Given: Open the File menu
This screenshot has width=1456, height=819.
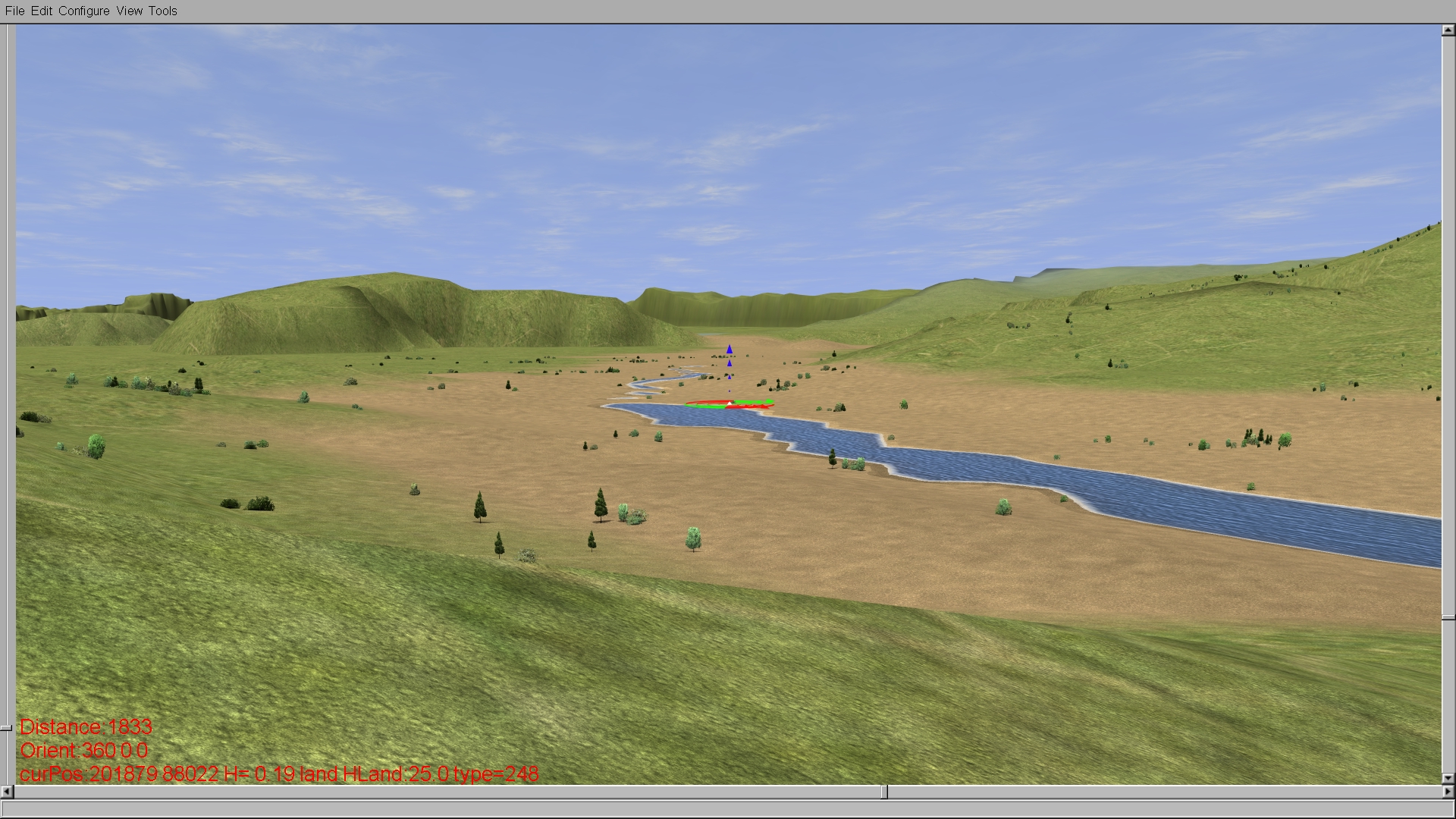Looking at the screenshot, I should tap(14, 11).
